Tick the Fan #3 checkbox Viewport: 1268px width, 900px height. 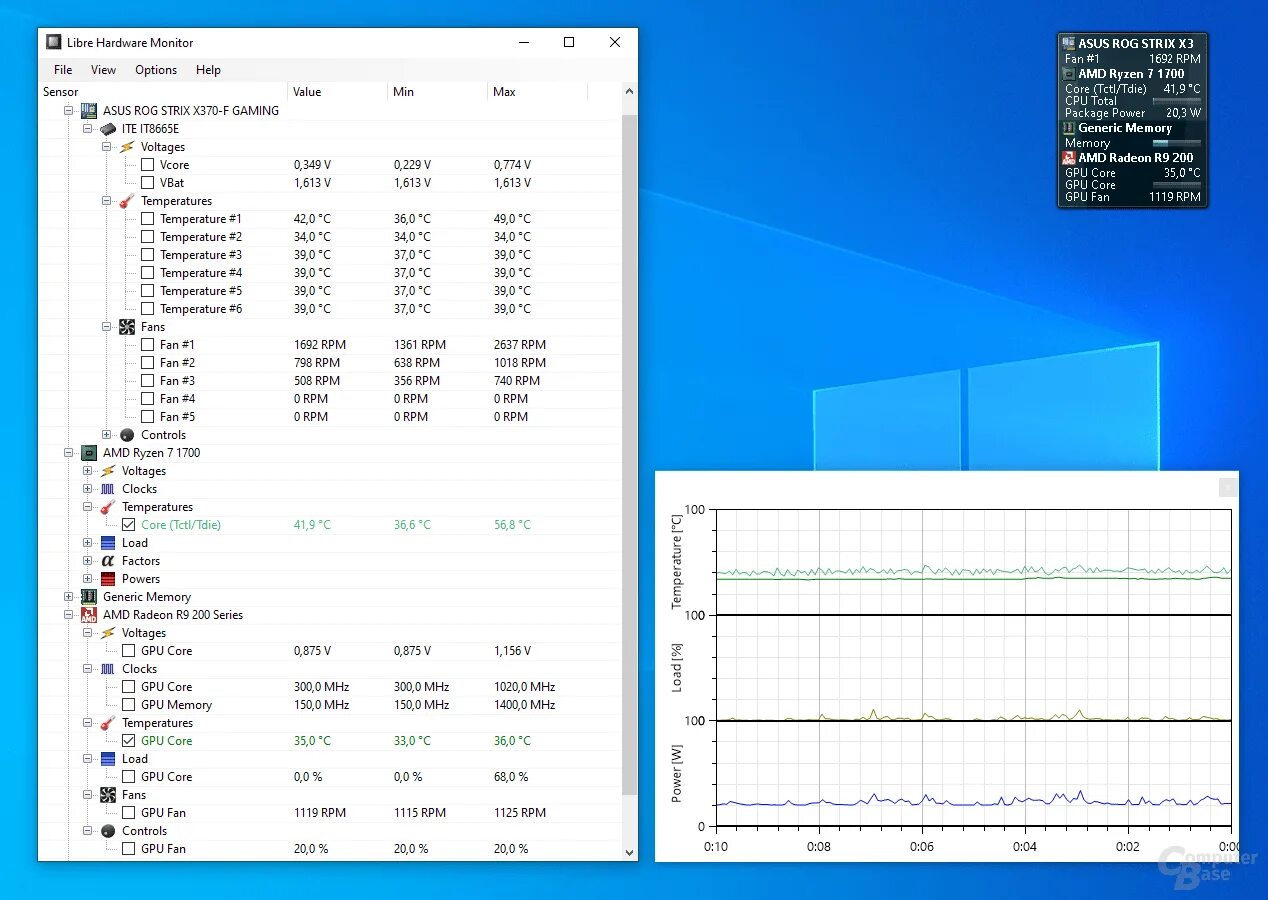147,381
